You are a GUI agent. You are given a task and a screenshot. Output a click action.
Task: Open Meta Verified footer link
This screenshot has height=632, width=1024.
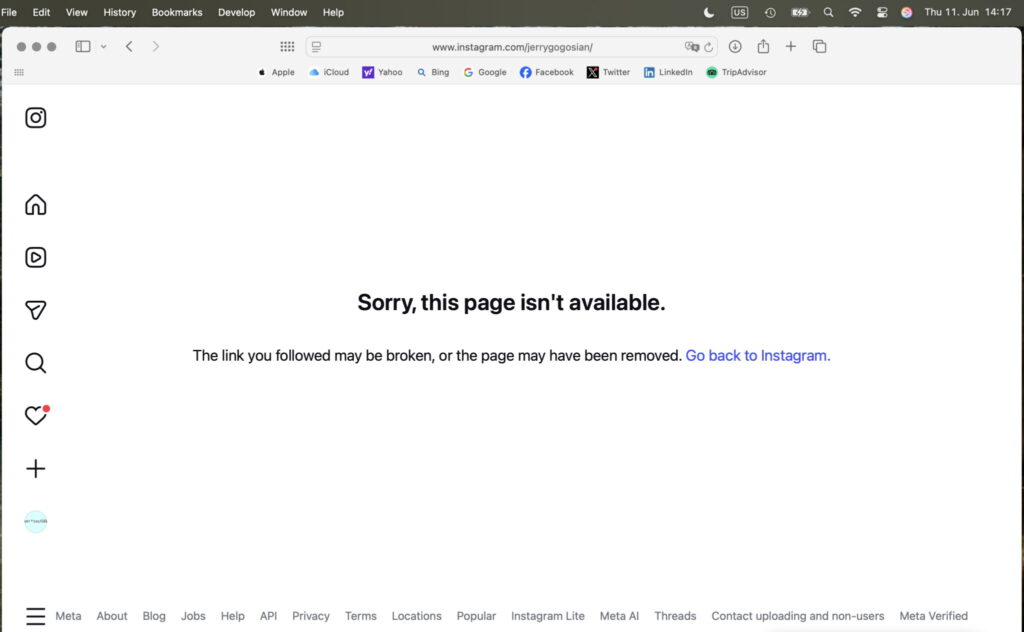tap(934, 616)
